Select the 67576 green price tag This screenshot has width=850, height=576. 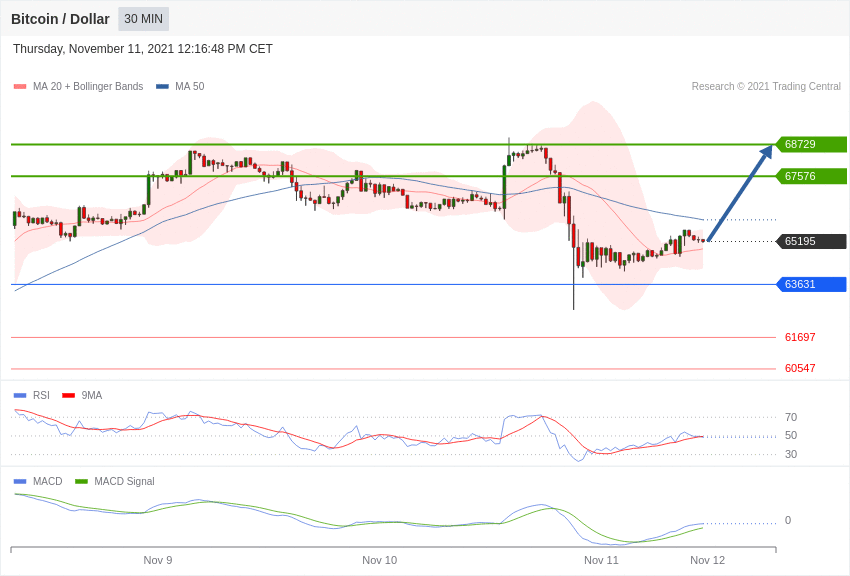(x=811, y=176)
